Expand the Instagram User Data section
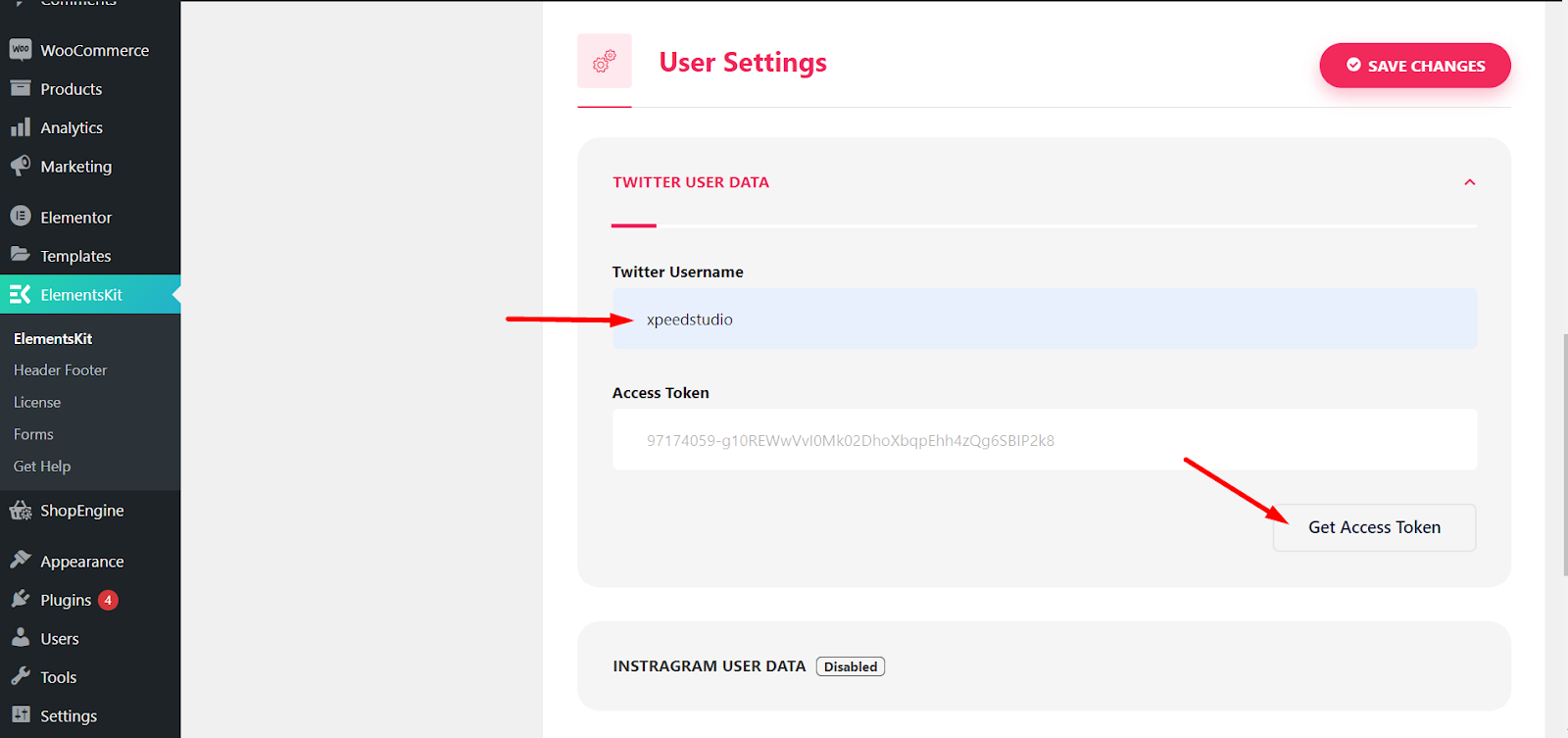This screenshot has width=1568, height=738. click(1044, 665)
